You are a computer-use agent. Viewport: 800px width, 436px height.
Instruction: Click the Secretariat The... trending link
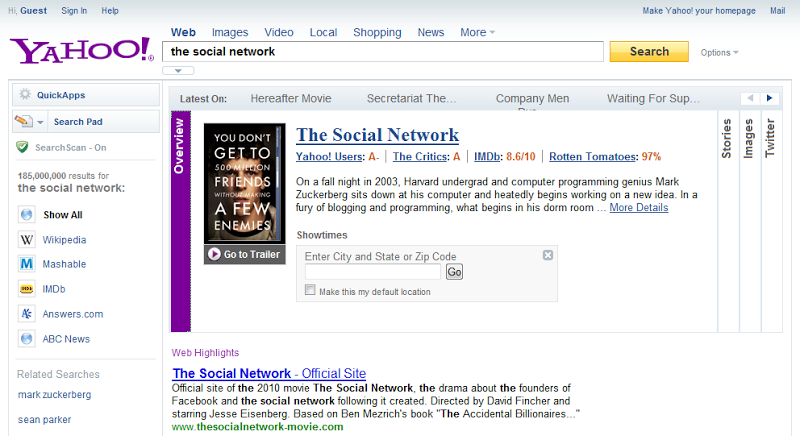[411, 98]
